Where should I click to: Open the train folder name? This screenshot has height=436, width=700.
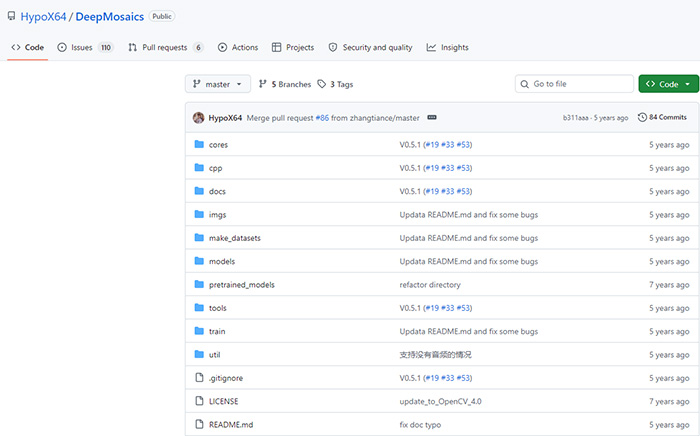tap(217, 331)
